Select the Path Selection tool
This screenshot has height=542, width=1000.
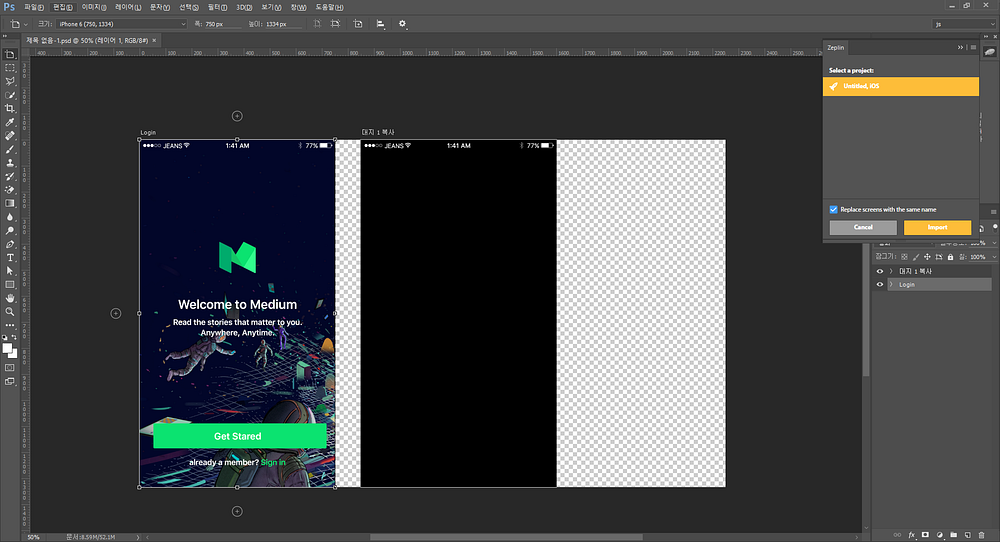point(10,271)
